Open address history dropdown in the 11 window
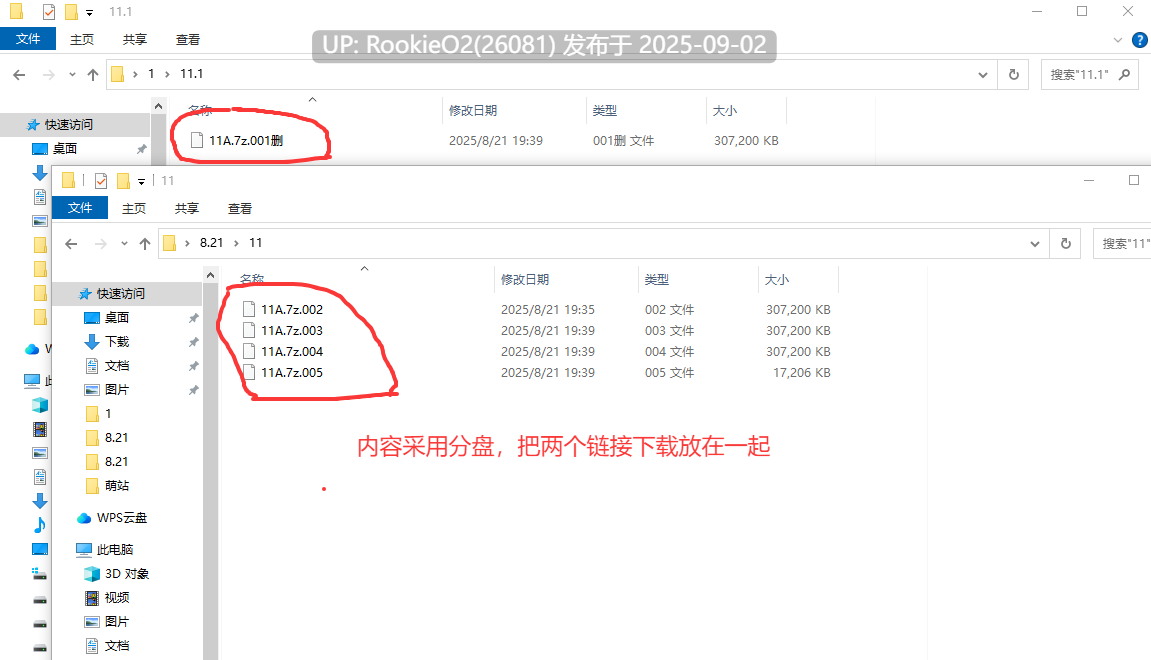Screen dimensions: 1151x660 [x=1035, y=243]
